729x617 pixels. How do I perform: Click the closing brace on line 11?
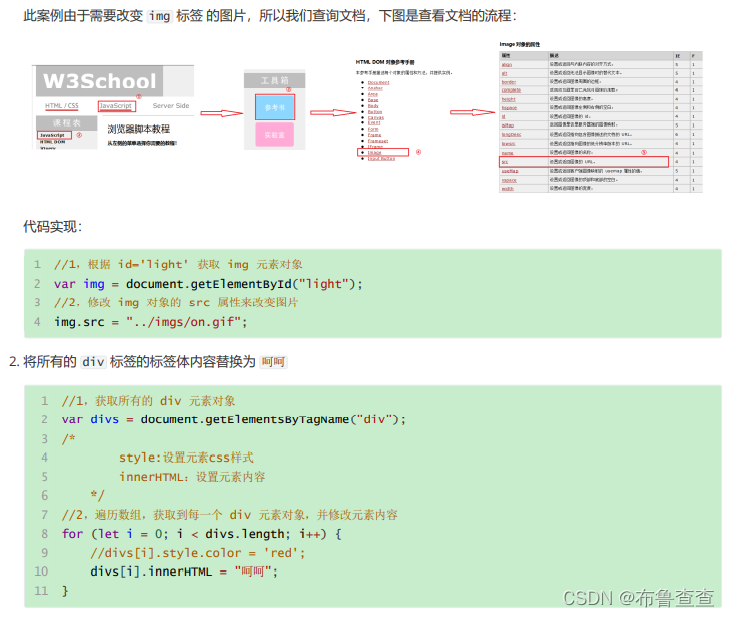pos(65,591)
